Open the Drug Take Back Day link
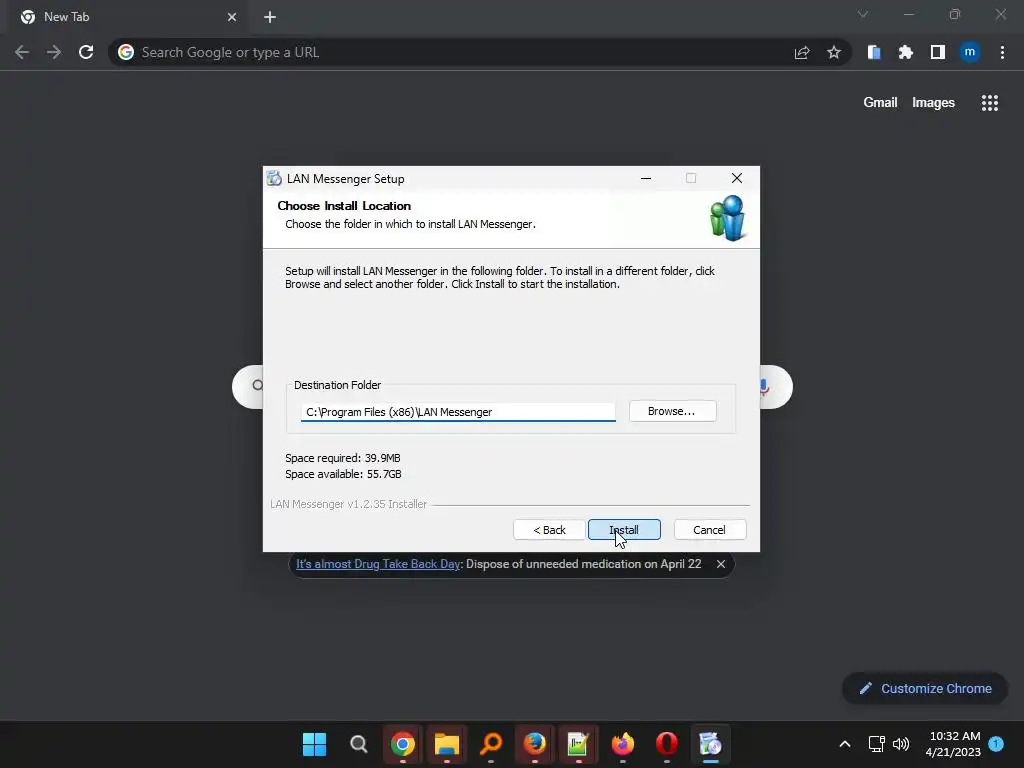The image size is (1024, 768). click(378, 564)
